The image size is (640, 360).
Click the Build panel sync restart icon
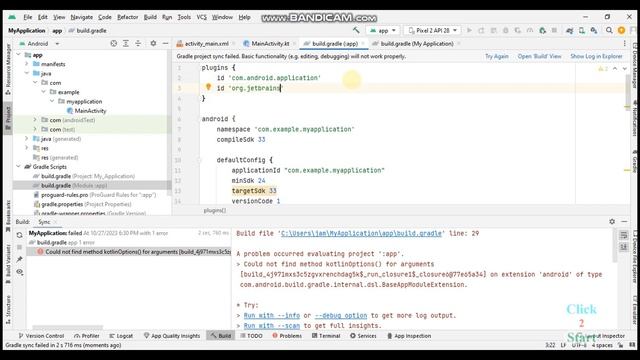pyautogui.click(x=19, y=235)
